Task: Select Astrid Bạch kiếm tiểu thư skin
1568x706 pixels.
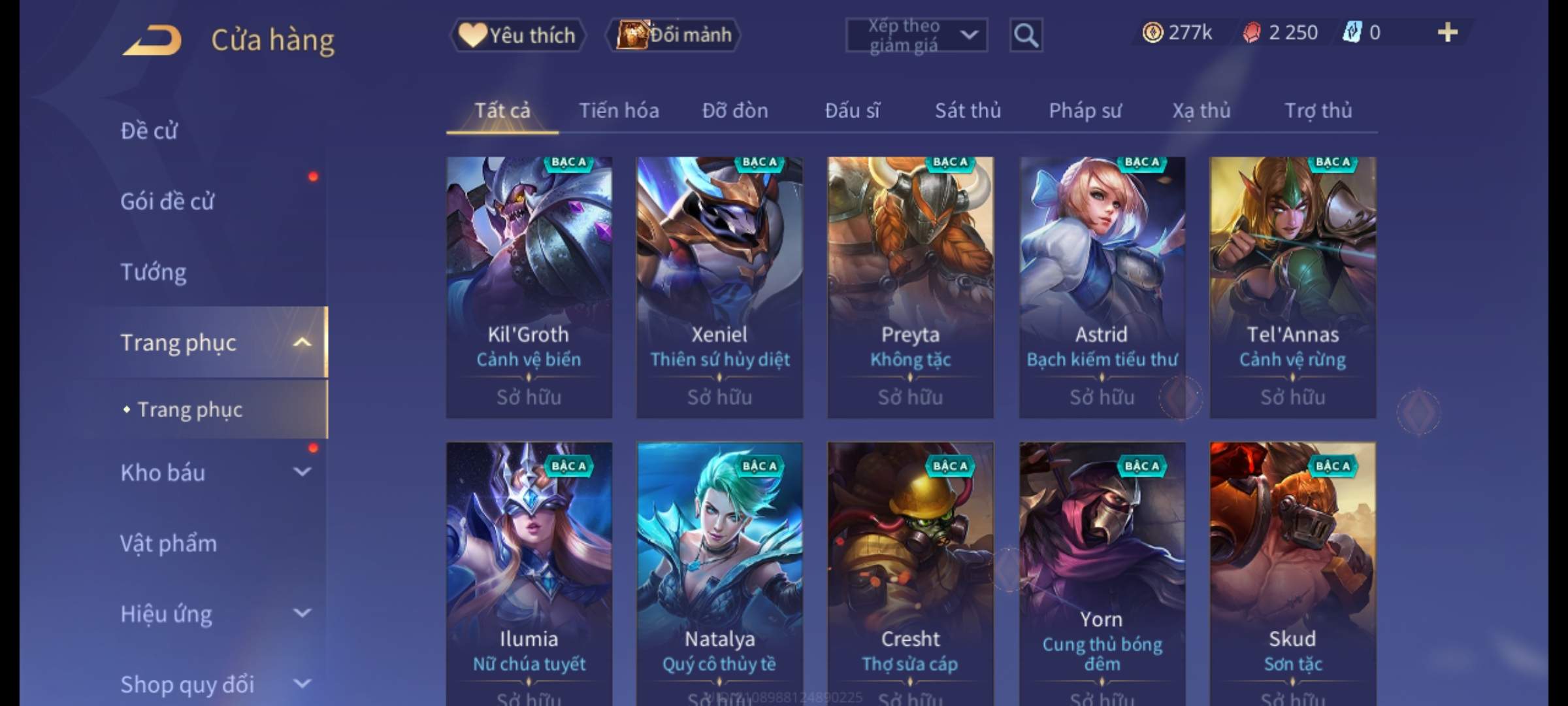Action: (1102, 287)
